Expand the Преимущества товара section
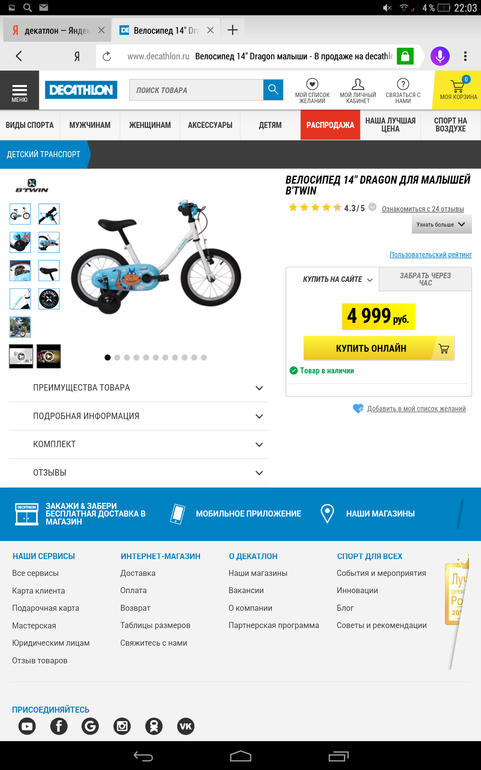Viewport: 481px width, 770px height. pyautogui.click(x=139, y=388)
